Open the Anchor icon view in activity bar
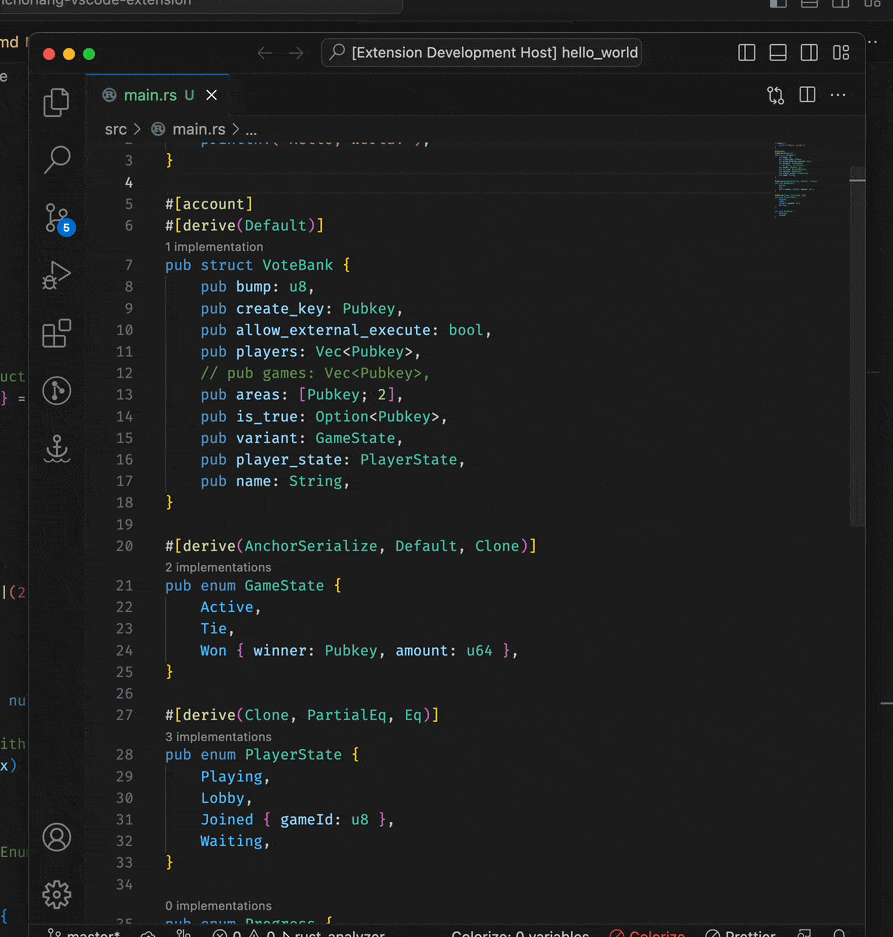 tap(57, 448)
